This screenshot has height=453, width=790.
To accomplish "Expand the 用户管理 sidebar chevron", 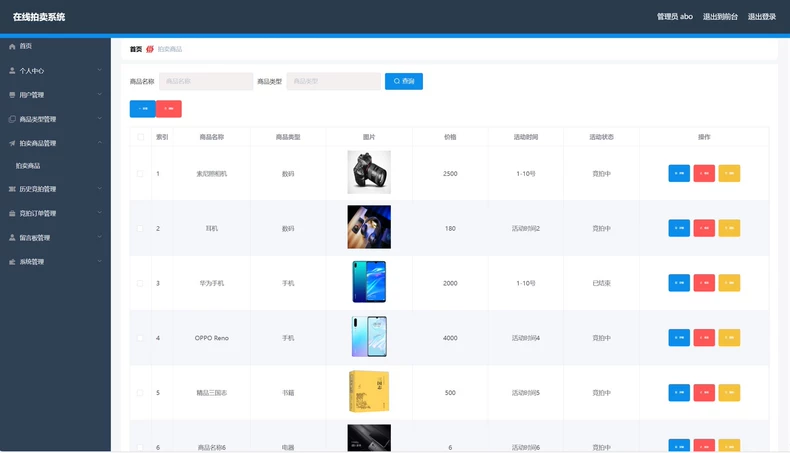I will coord(99,94).
